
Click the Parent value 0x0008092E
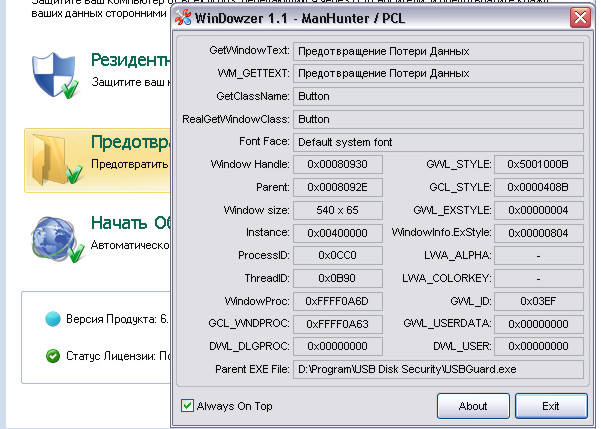tap(338, 187)
